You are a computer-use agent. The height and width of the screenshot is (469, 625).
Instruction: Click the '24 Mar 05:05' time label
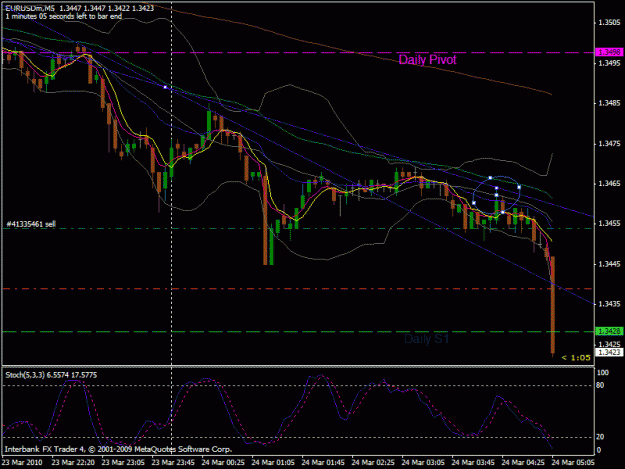tap(573, 462)
